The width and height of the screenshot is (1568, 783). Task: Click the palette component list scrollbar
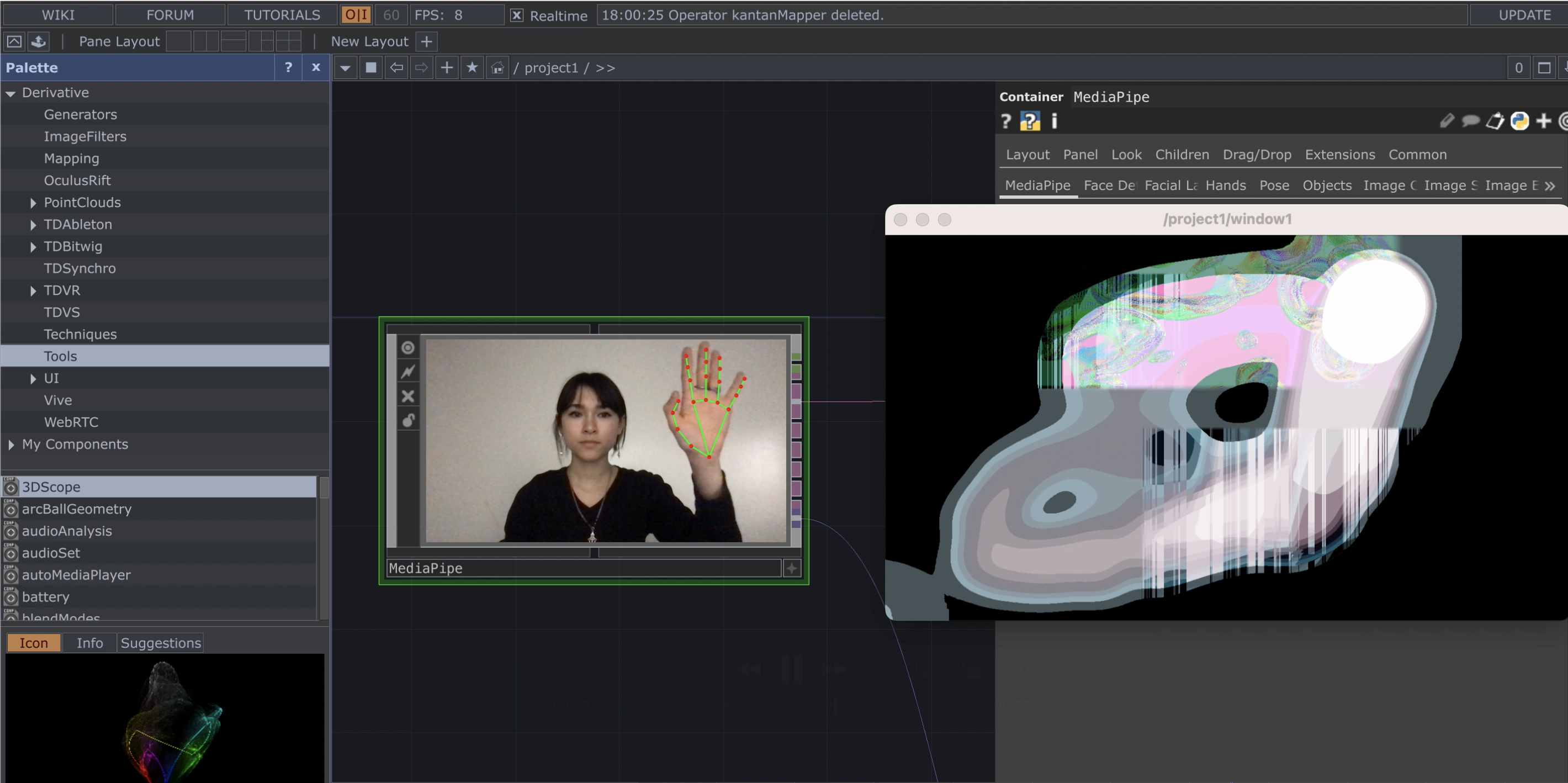324,548
